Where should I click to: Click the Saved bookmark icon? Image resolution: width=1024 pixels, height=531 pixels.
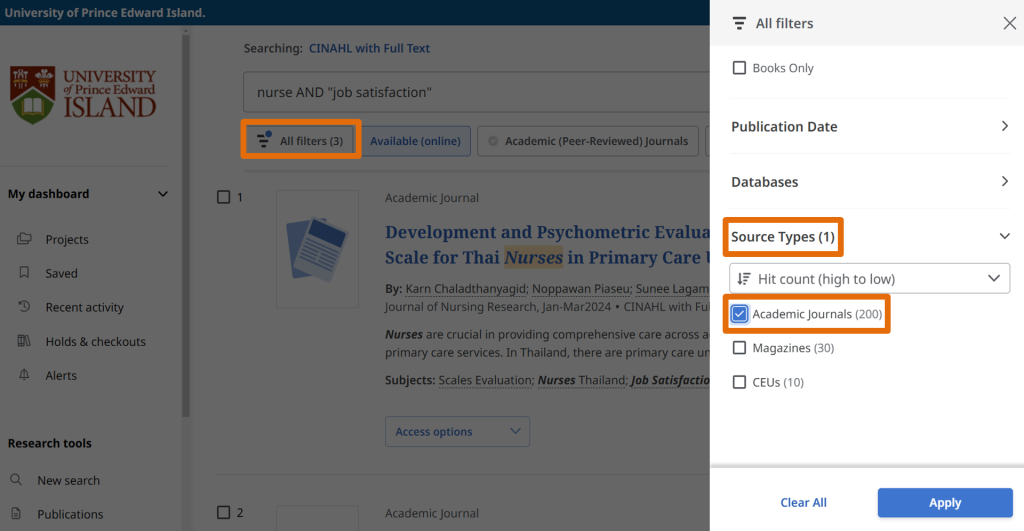(x=24, y=273)
